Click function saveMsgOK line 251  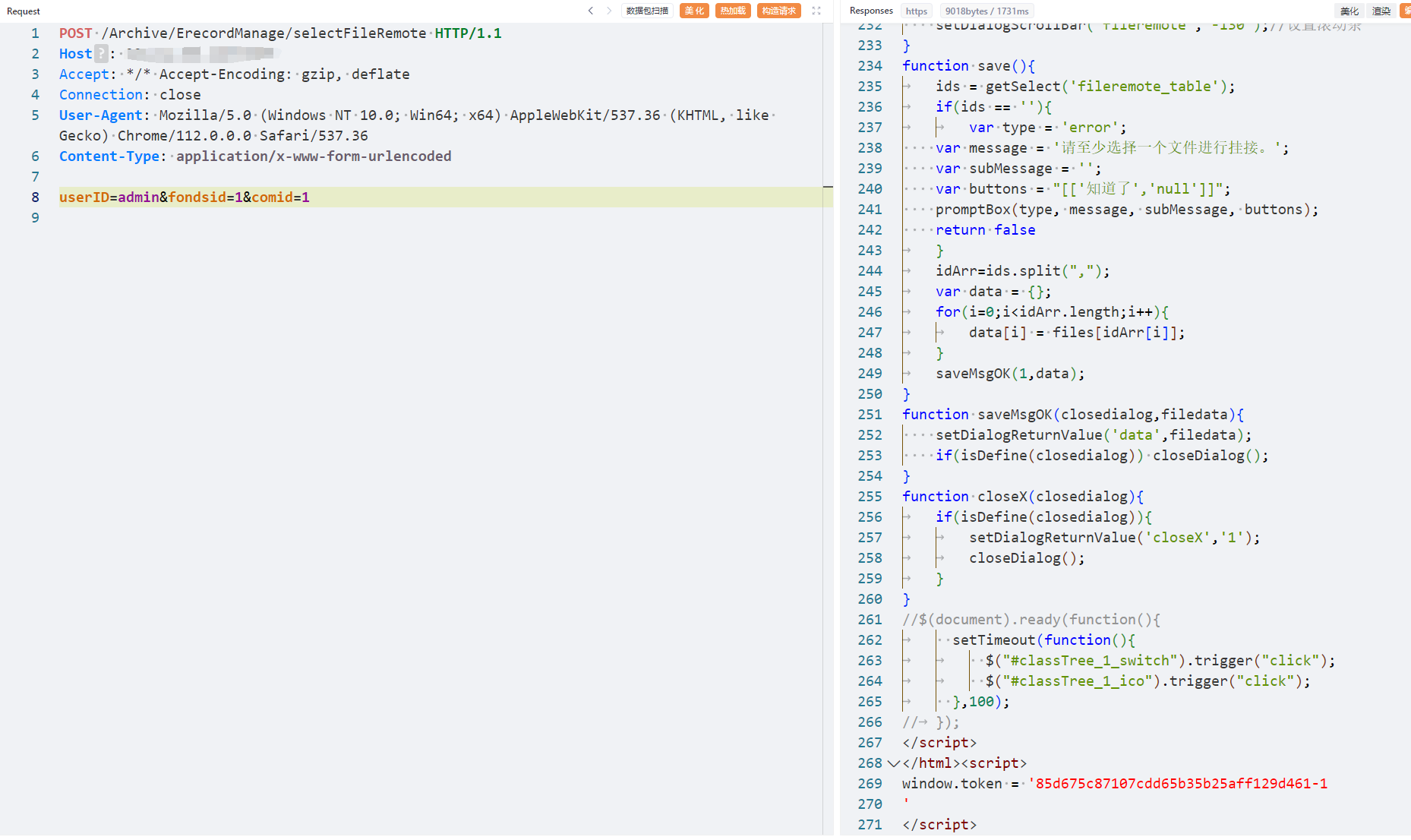tap(1073, 415)
